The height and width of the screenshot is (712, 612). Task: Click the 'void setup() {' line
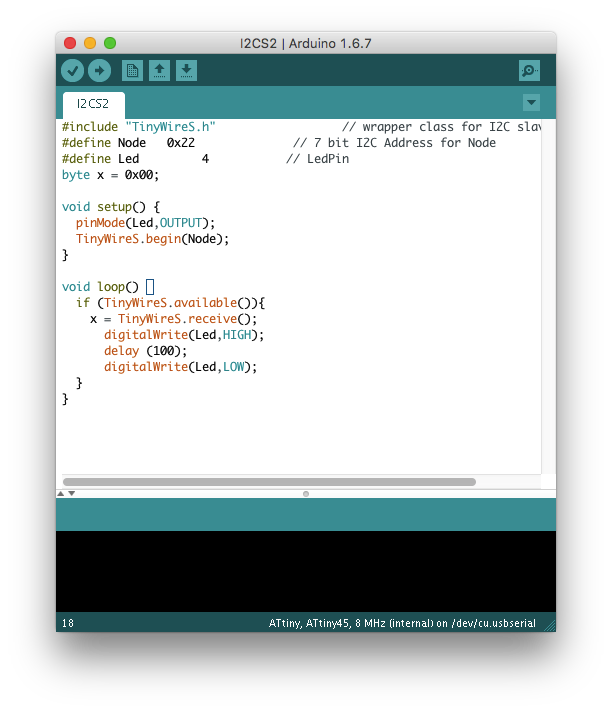[x=111, y=207]
